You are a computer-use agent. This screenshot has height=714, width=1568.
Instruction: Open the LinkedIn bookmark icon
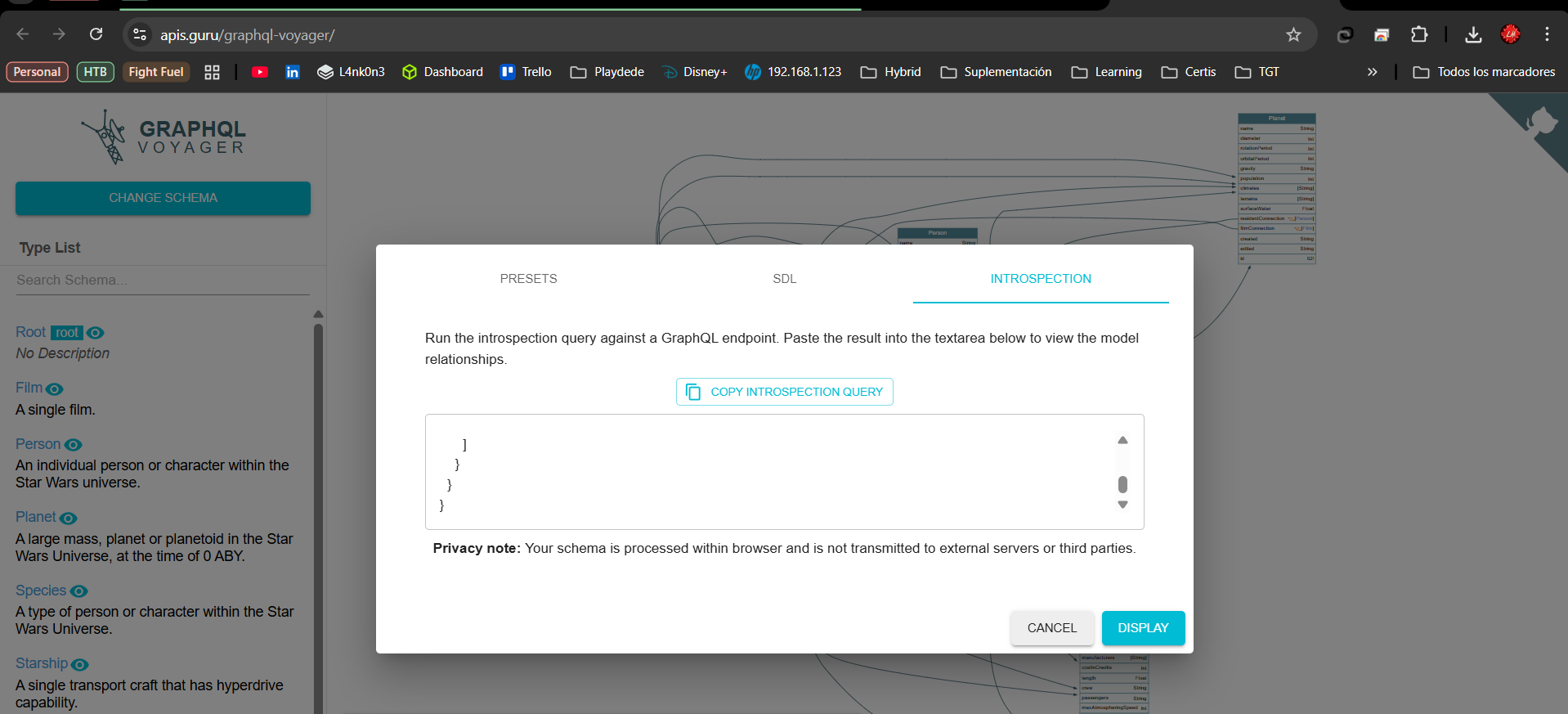point(292,72)
